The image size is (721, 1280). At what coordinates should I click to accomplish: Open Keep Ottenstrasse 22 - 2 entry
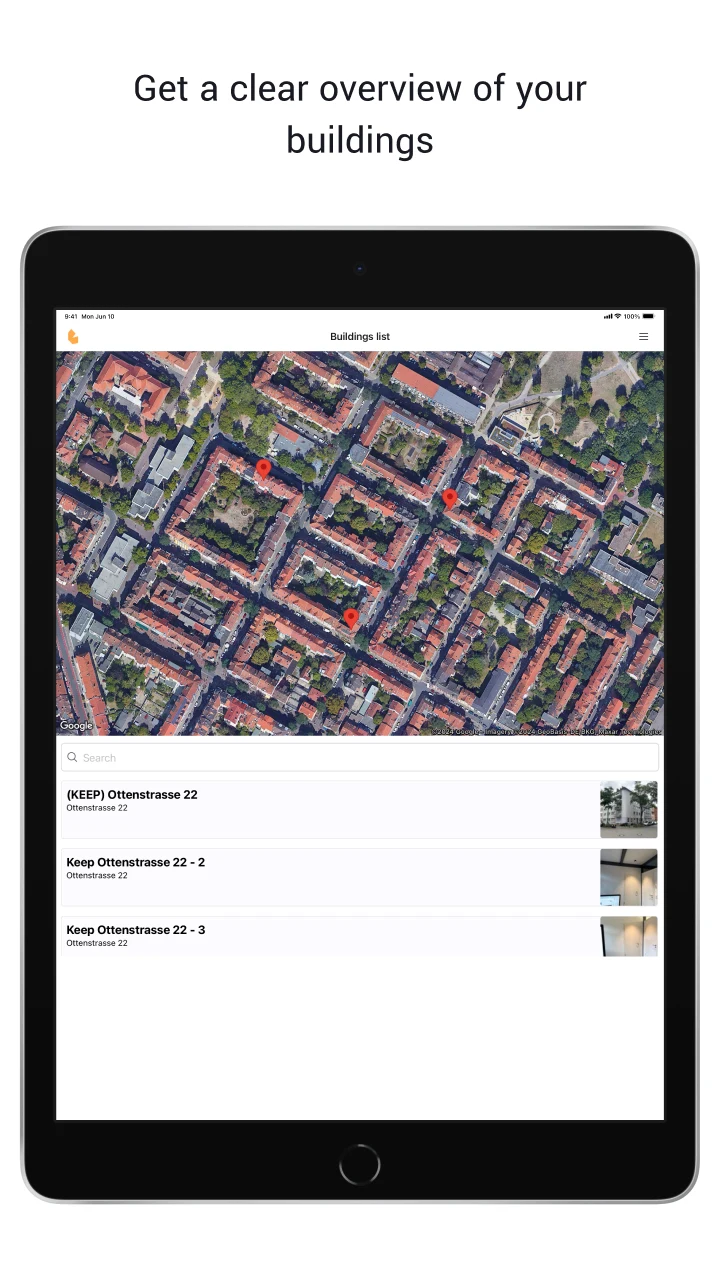click(x=360, y=877)
